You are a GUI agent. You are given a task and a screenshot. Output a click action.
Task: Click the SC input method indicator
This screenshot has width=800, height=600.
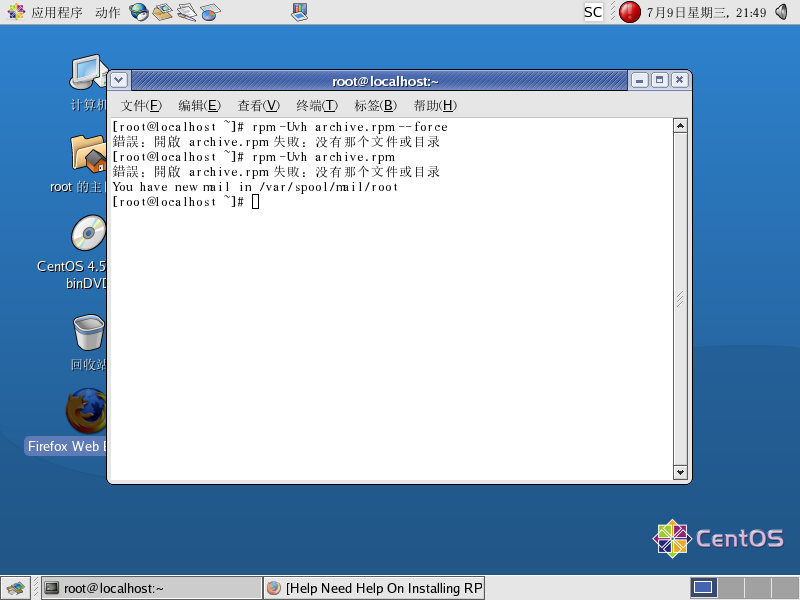pos(593,12)
